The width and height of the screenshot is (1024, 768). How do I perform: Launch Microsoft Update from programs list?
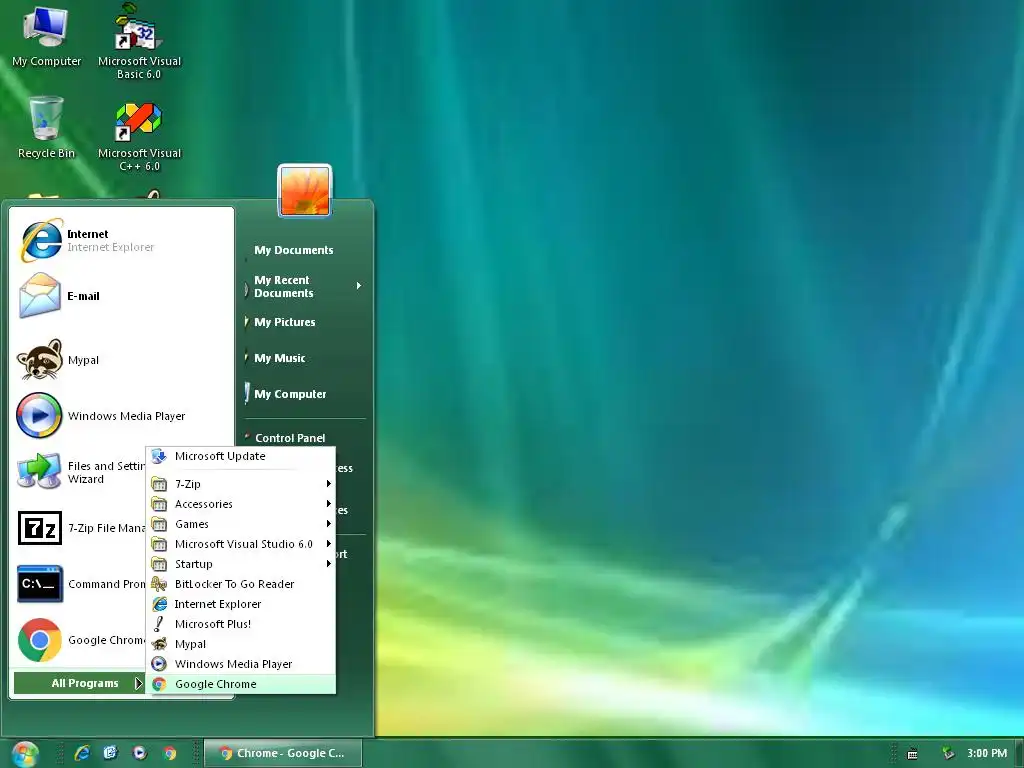pyautogui.click(x=241, y=456)
